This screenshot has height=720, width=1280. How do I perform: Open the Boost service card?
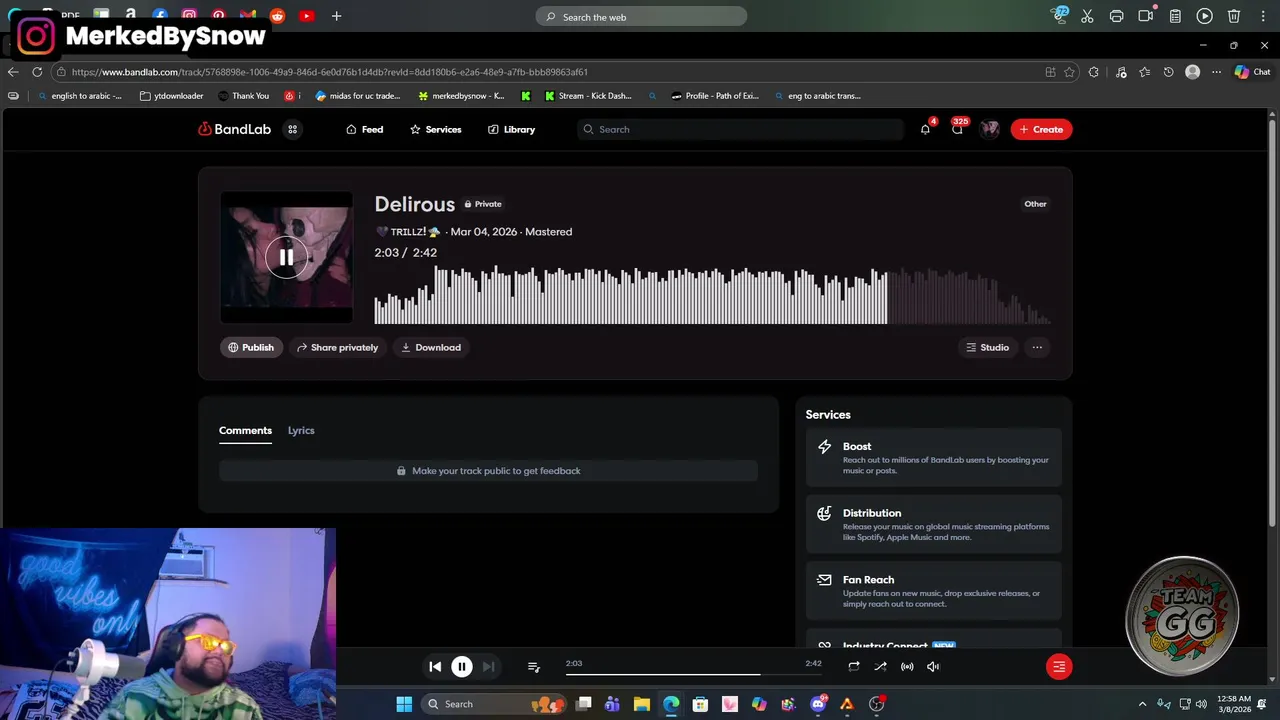click(934, 458)
